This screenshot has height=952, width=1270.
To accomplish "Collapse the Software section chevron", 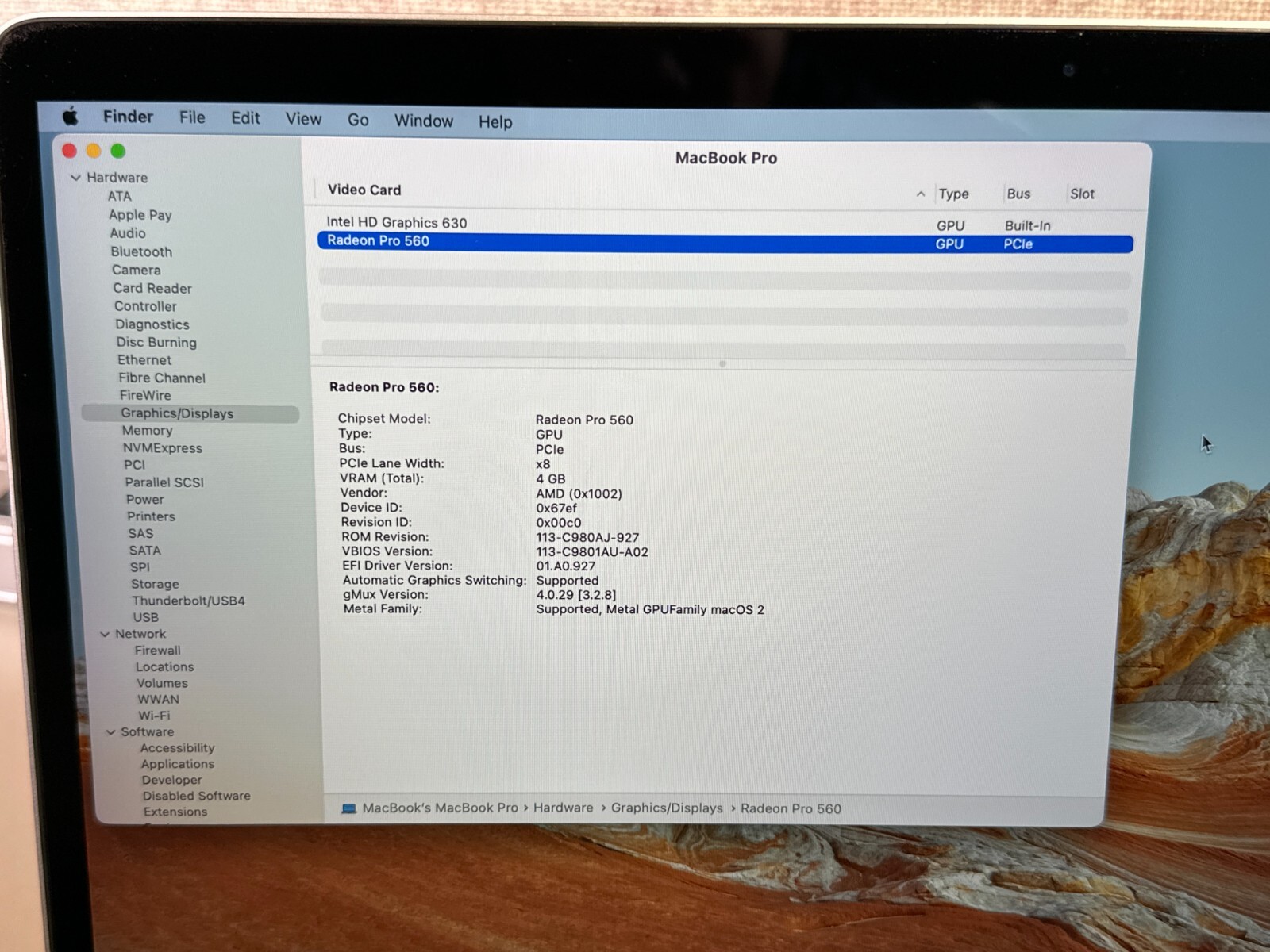I will (110, 731).
